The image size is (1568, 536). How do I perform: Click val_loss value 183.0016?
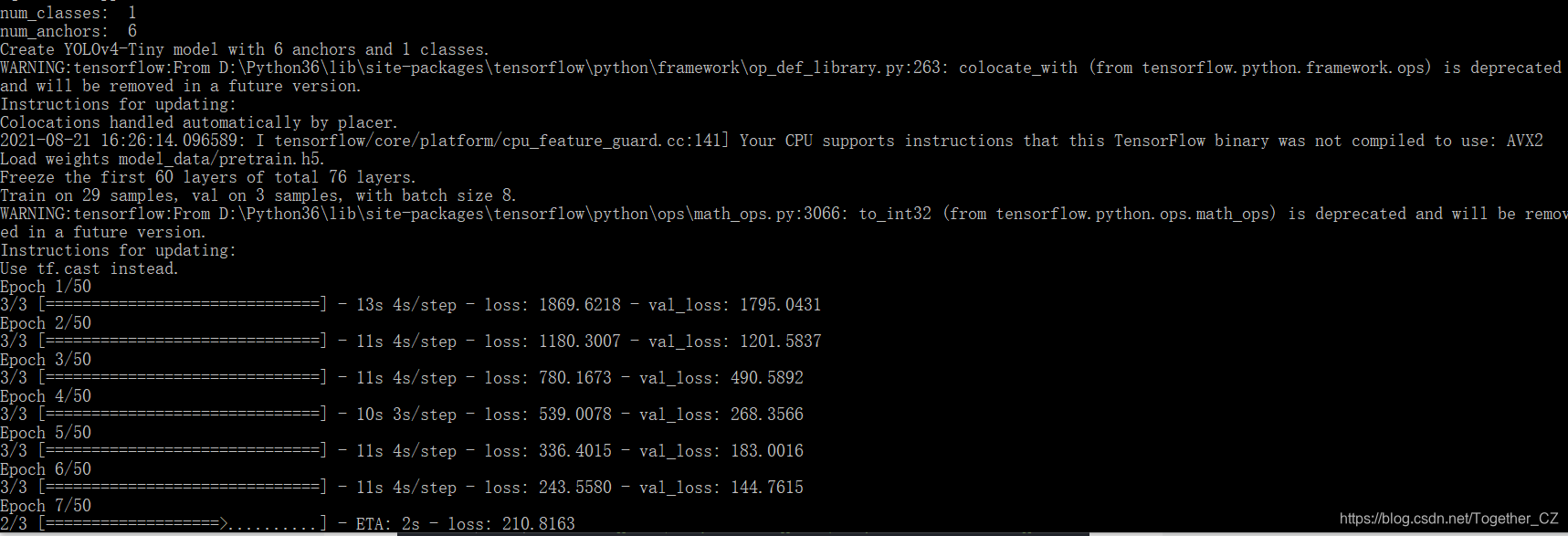(767, 451)
